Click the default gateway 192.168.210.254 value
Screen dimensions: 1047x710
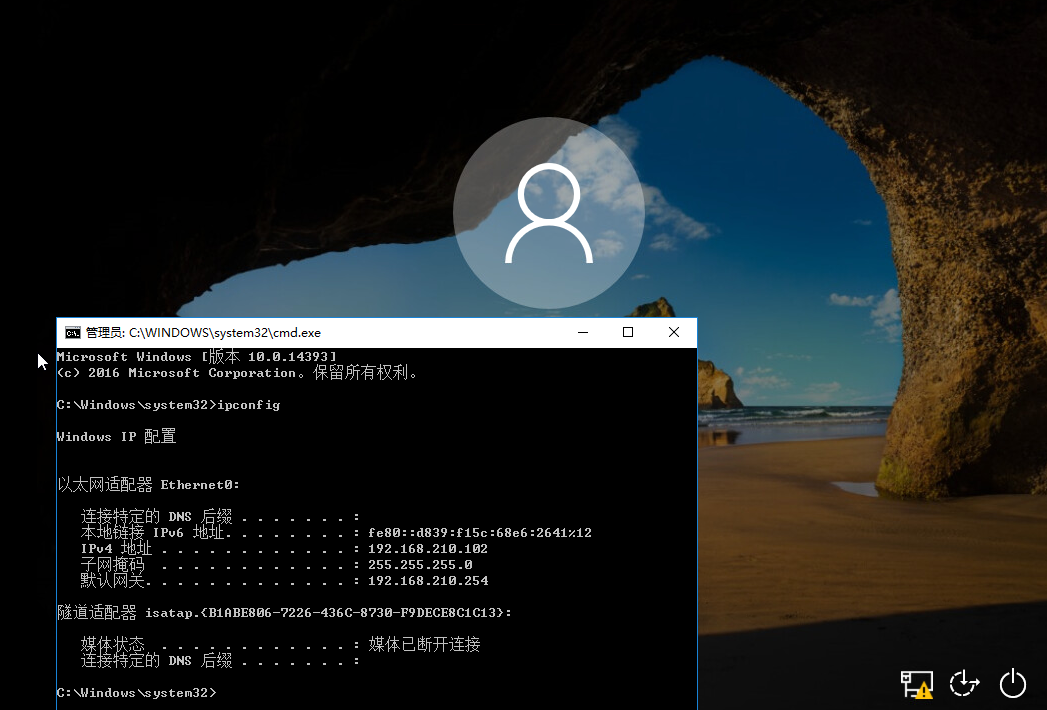[428, 581]
